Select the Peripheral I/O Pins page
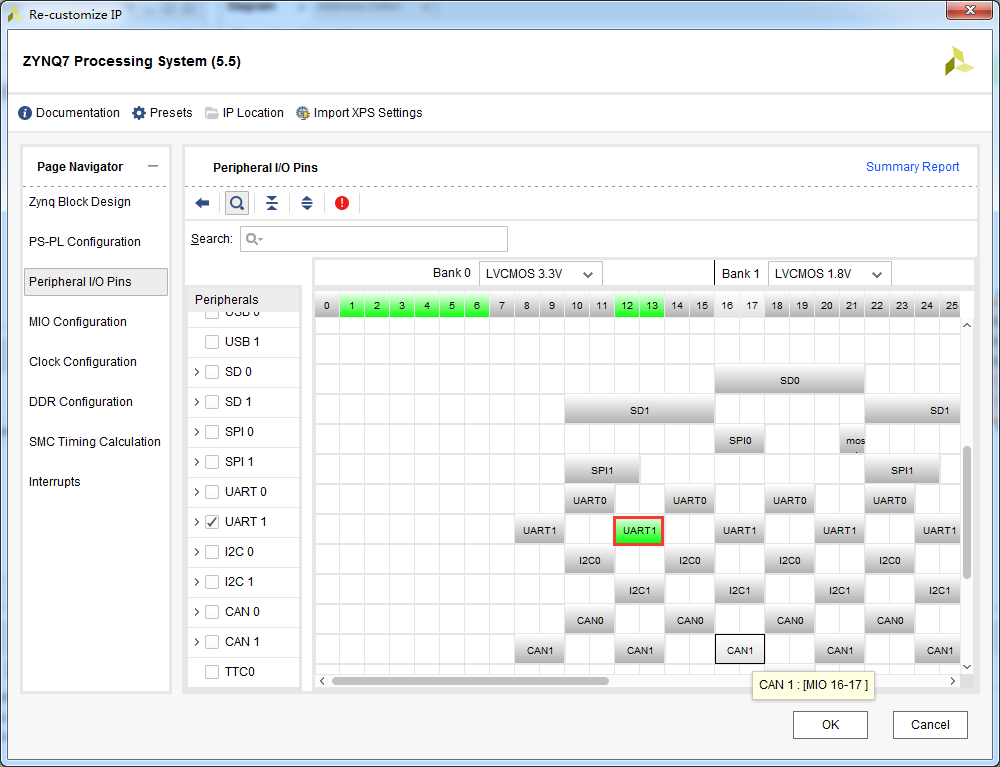Screen dimensions: 1000x767 (x=96, y=282)
